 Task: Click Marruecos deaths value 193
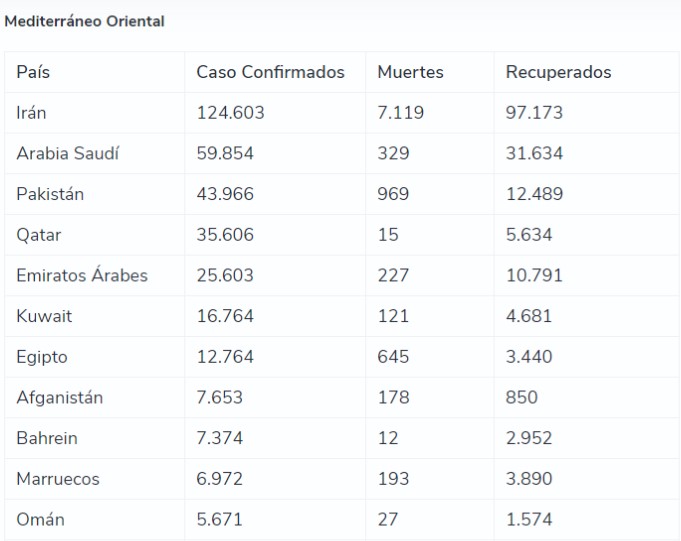(393, 479)
